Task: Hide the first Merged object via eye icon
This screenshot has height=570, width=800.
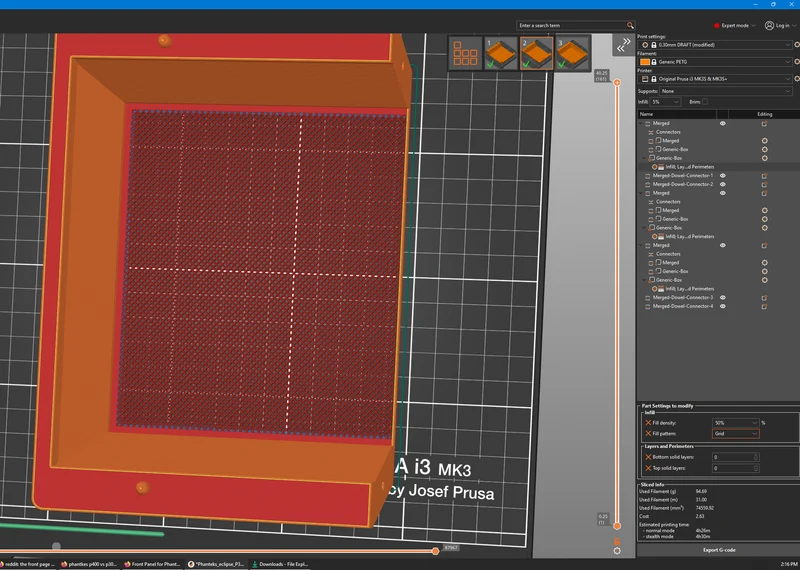Action: [722, 123]
